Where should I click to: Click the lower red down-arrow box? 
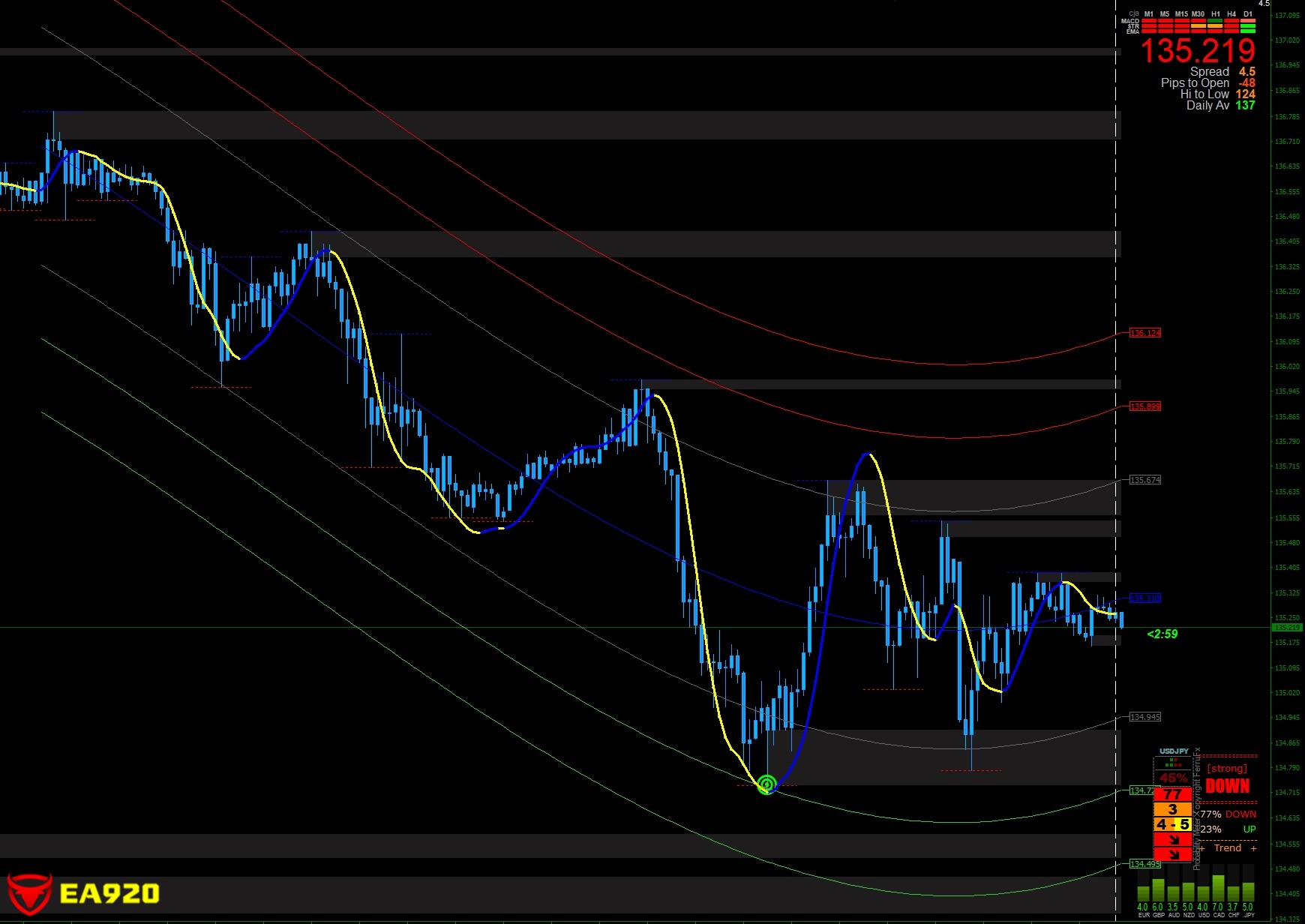click(x=1172, y=854)
